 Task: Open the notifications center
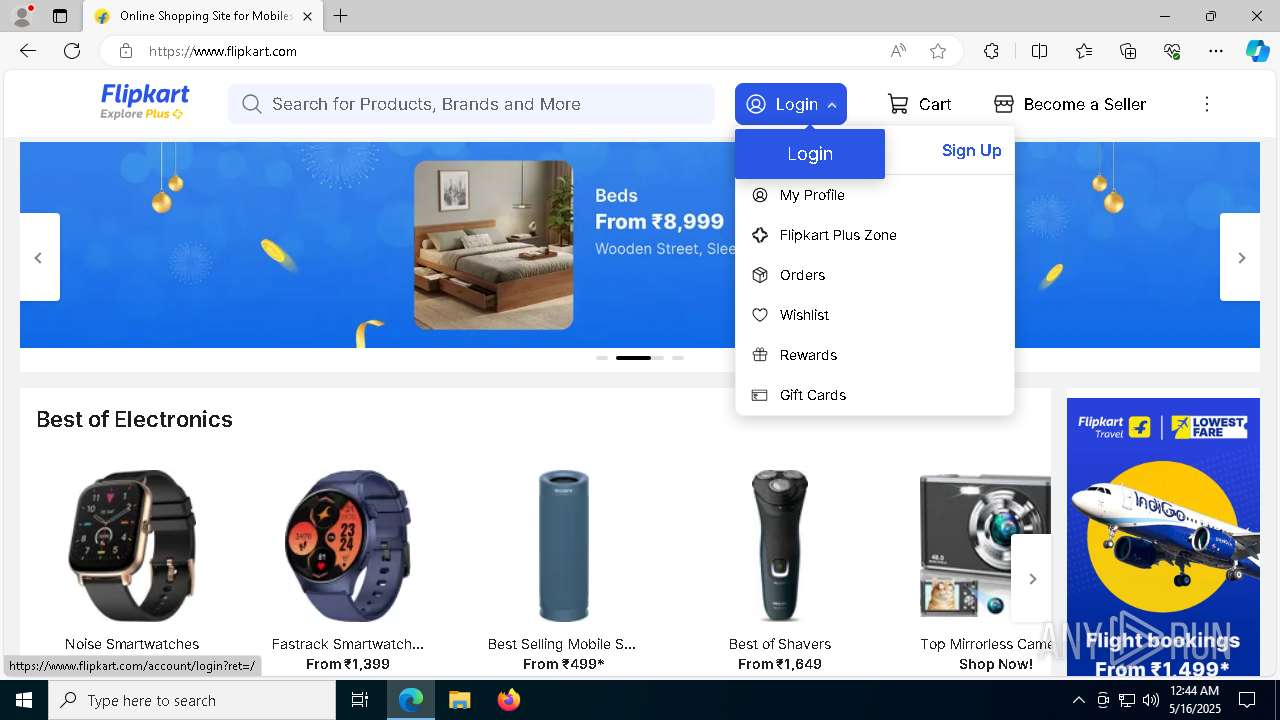click(1247, 700)
